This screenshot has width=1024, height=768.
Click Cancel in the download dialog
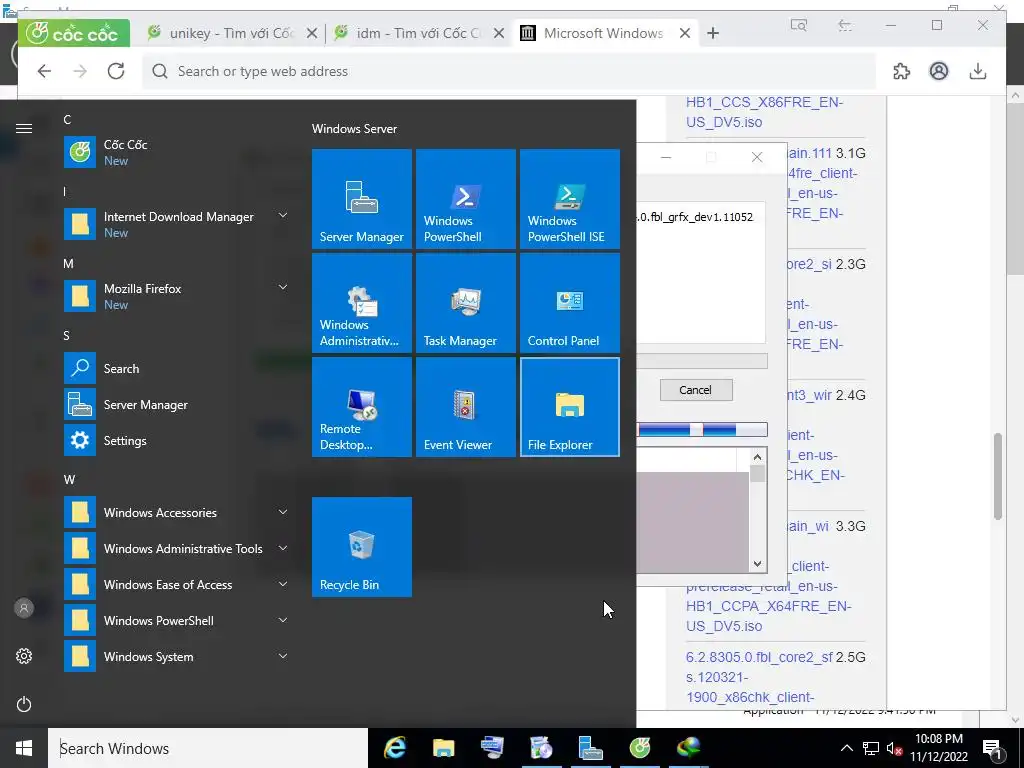click(696, 390)
